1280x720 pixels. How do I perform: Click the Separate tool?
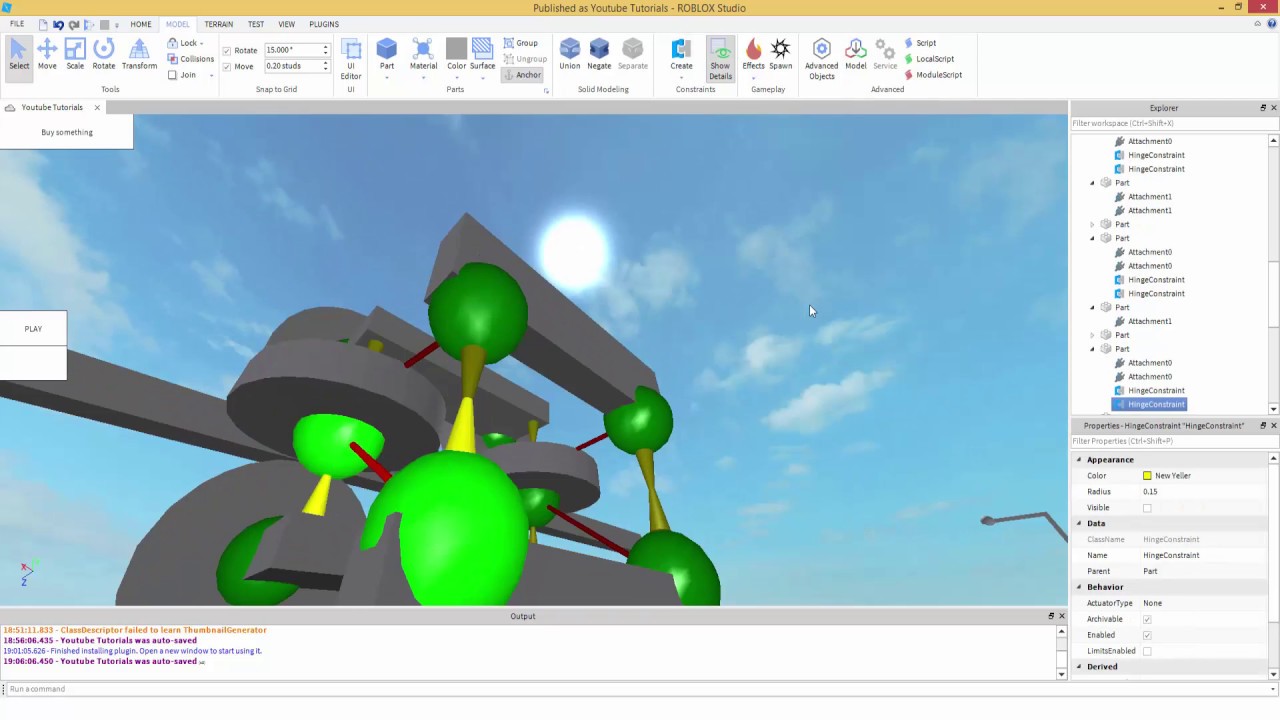[x=633, y=55]
